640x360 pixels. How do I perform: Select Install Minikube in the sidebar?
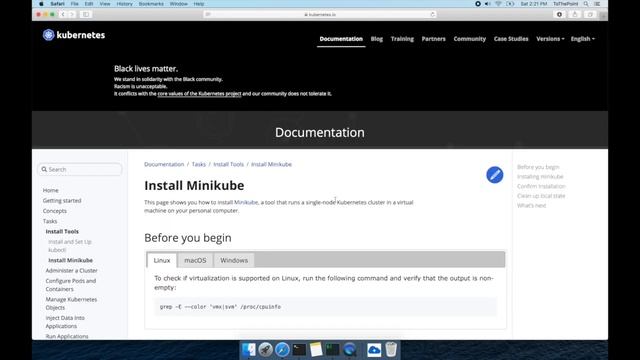click(70, 260)
